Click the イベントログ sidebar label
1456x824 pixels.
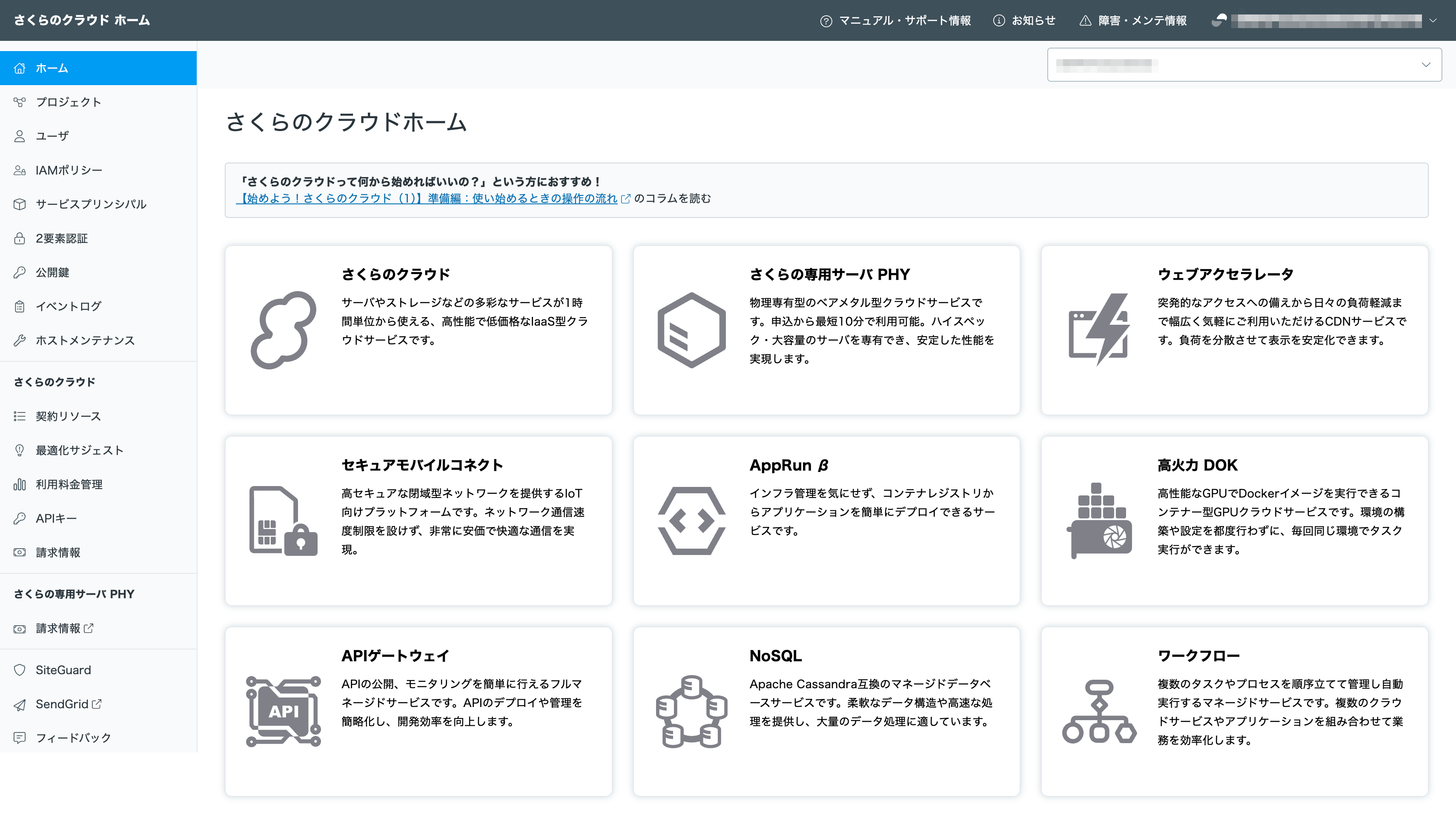[x=68, y=306]
